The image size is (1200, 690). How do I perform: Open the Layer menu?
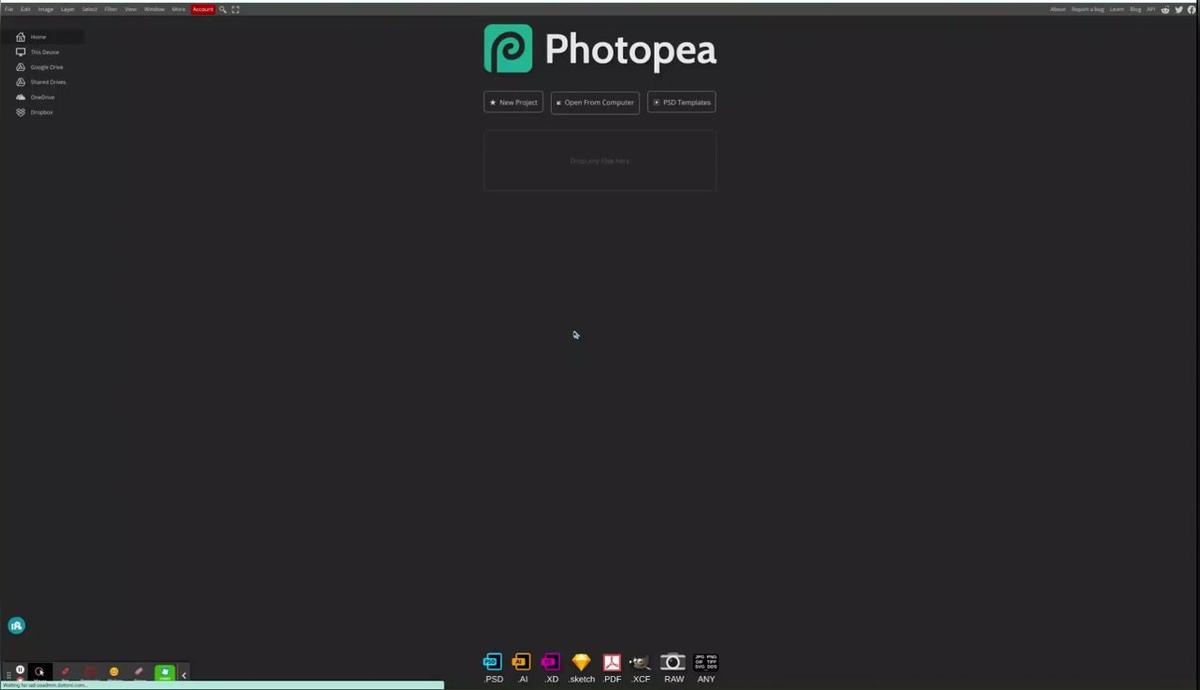click(68, 9)
